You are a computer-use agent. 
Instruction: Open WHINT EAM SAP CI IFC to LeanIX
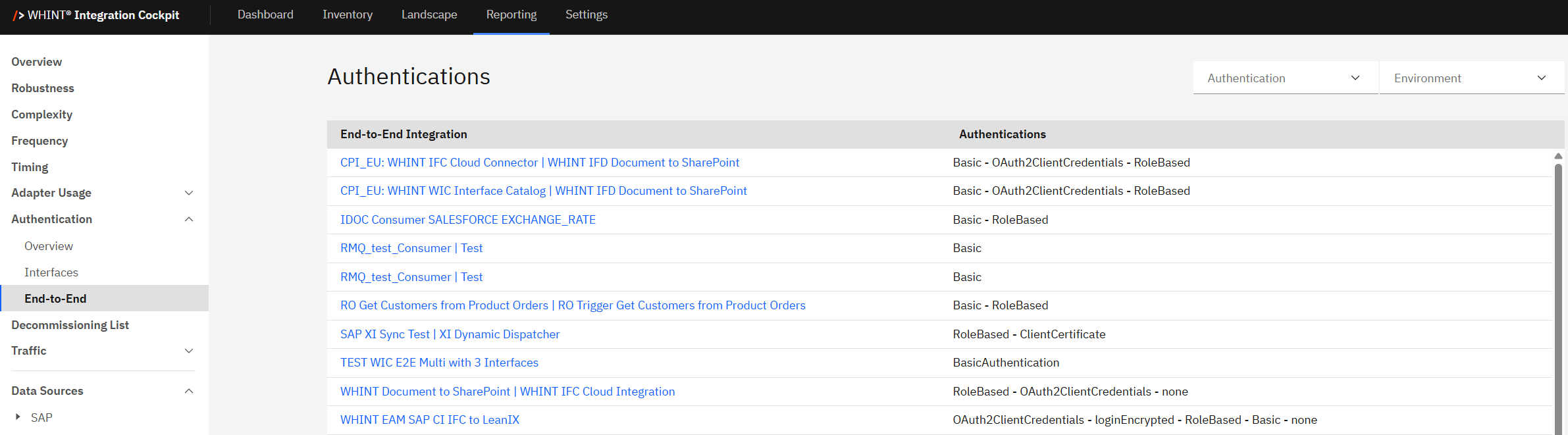[429, 420]
